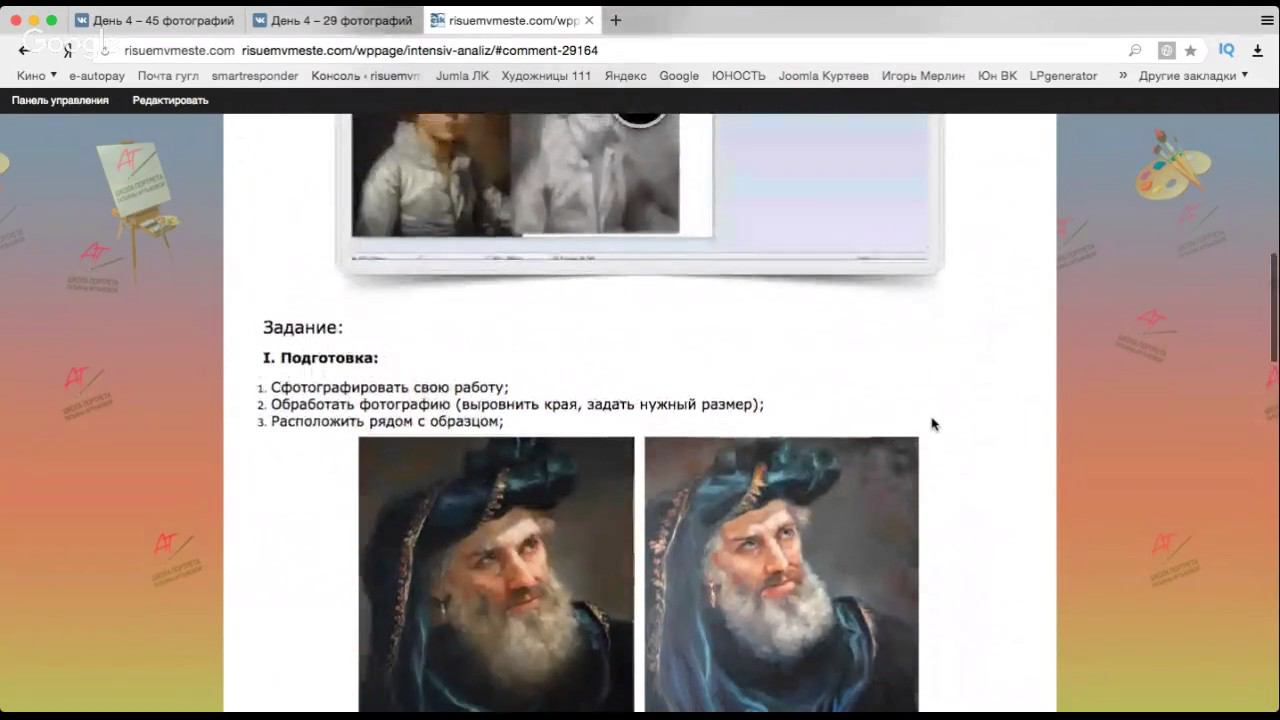Select the risuemvmeste.com/wpp tab
1280x720 pixels.
point(512,20)
